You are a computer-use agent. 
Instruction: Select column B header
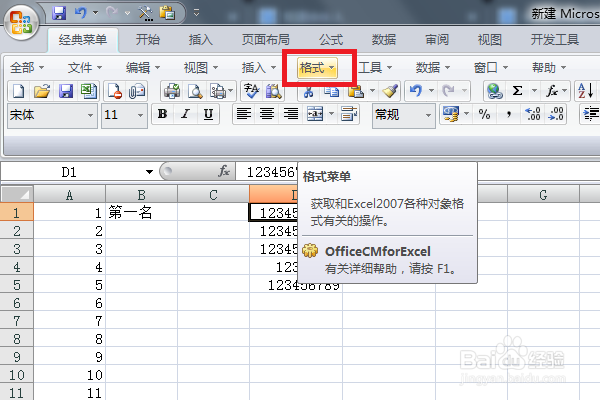[x=141, y=194]
